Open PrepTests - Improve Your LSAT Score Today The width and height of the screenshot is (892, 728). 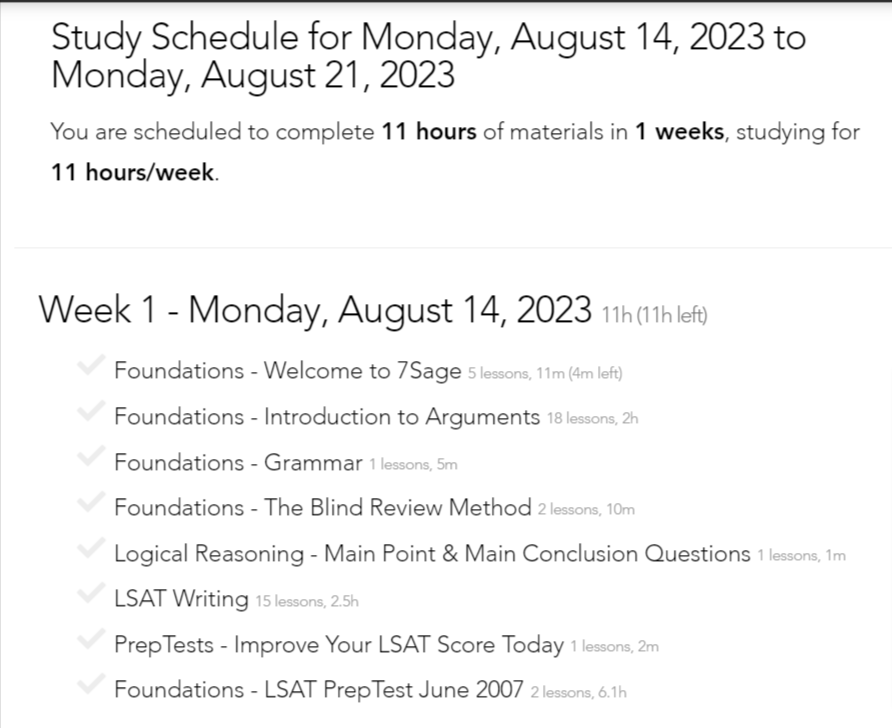tap(338, 645)
